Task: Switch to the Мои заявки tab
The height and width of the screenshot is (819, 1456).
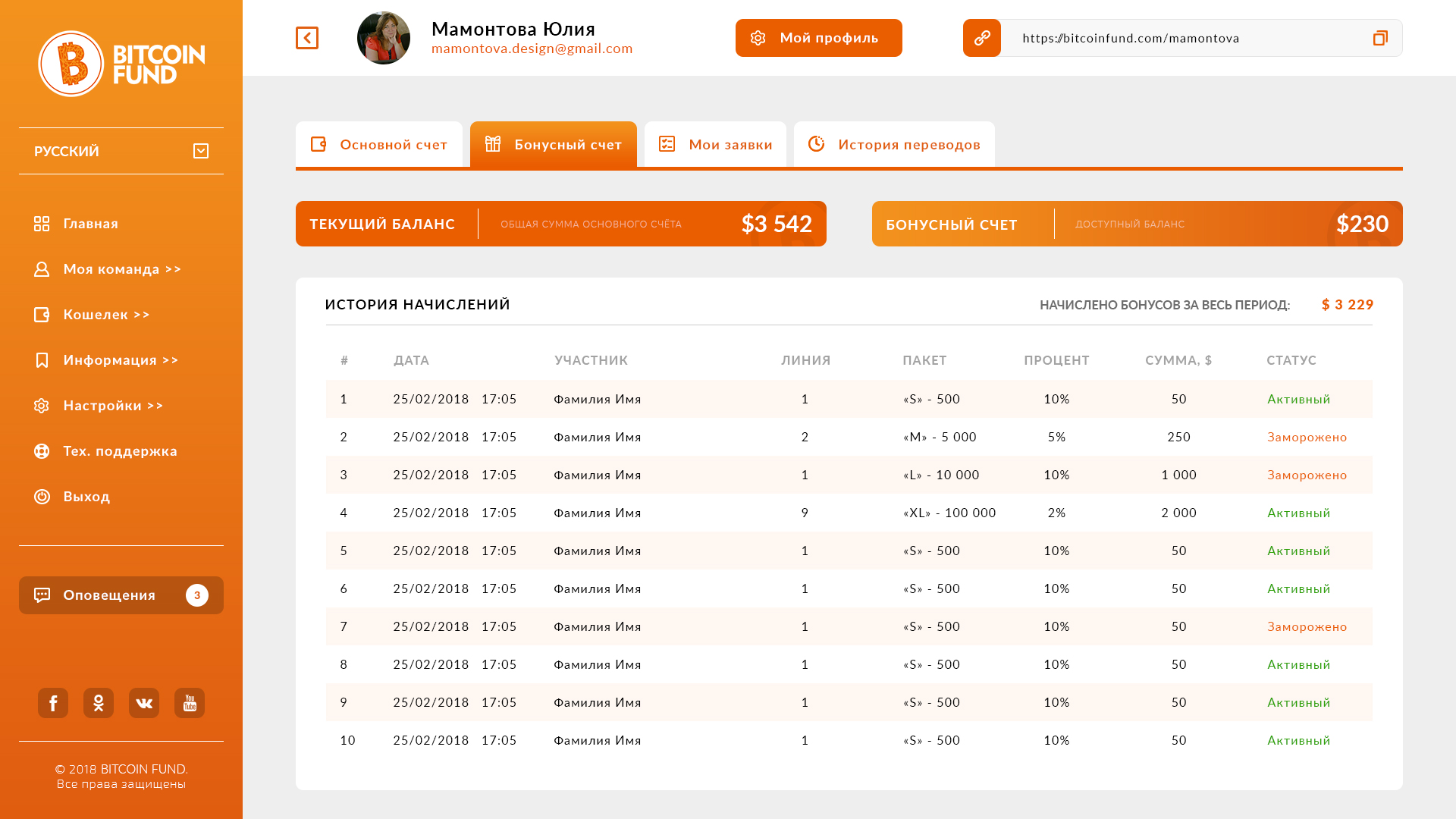Action: 715,144
